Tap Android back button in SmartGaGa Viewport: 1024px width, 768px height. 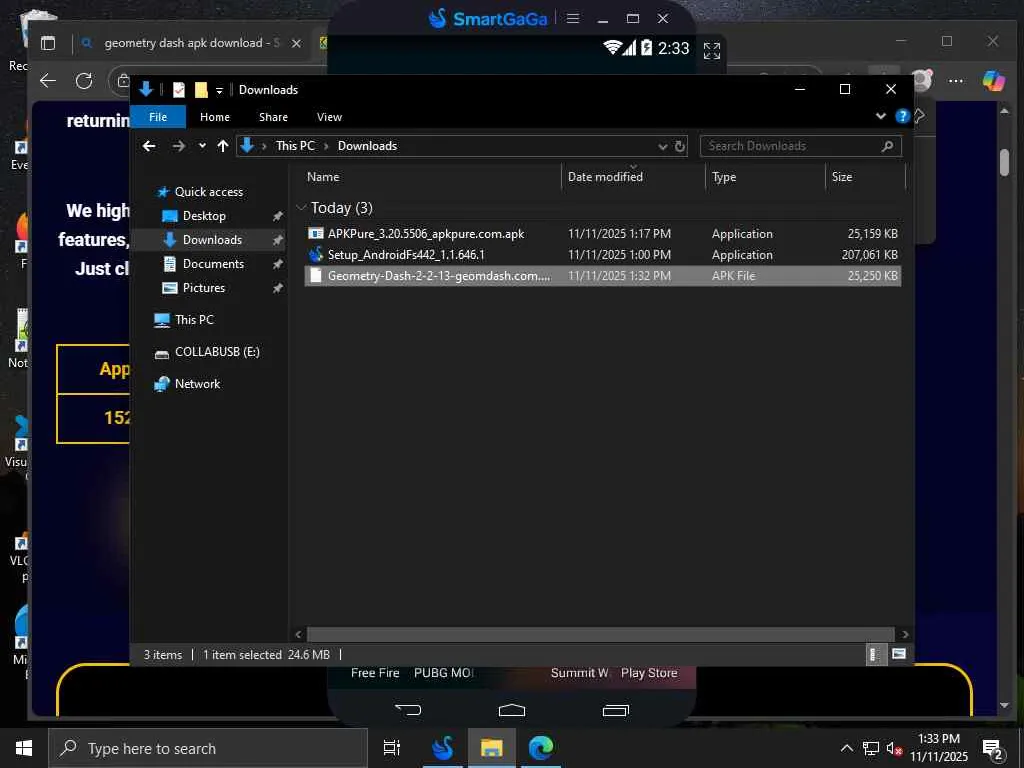tap(408, 709)
